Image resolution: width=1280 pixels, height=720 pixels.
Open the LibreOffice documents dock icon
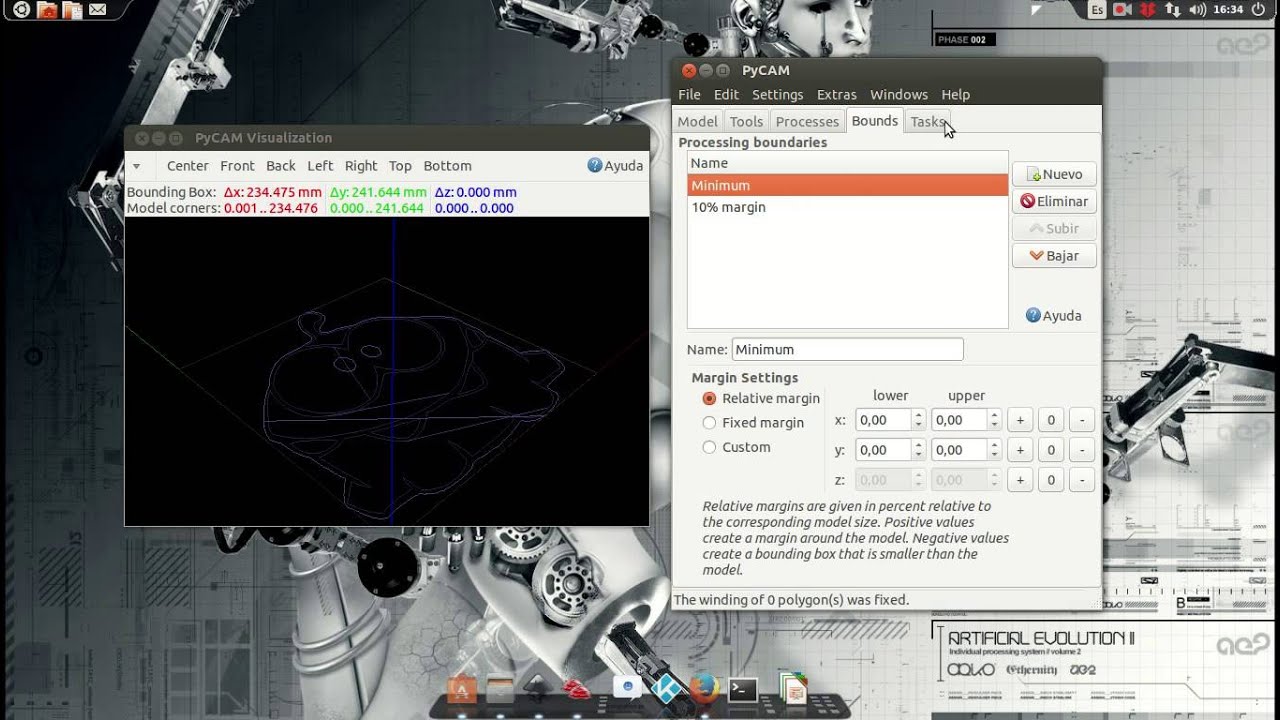(793, 688)
